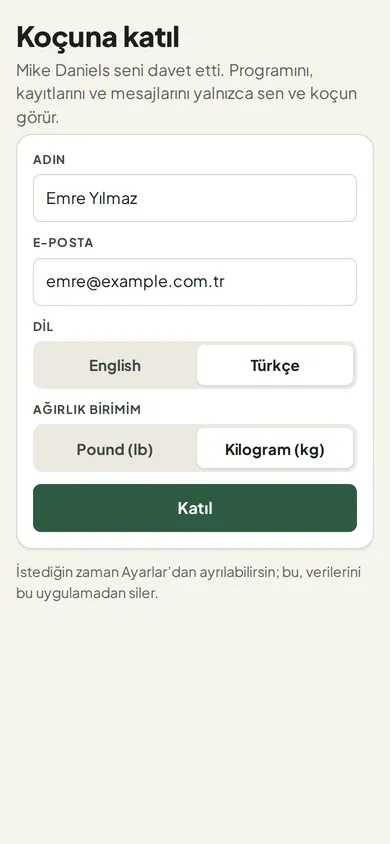Click empty page background below the footer note
Screen dimensions: 390x844
tap(195, 721)
